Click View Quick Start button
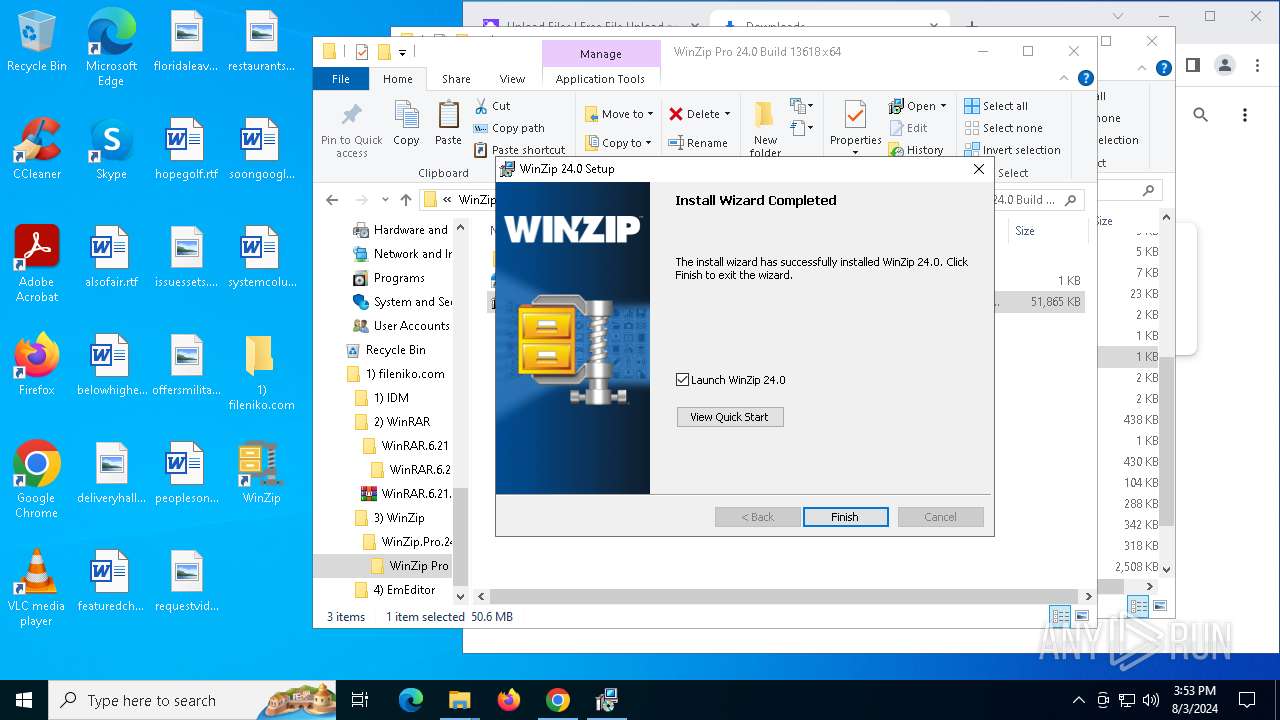The image size is (1280, 720). point(730,417)
